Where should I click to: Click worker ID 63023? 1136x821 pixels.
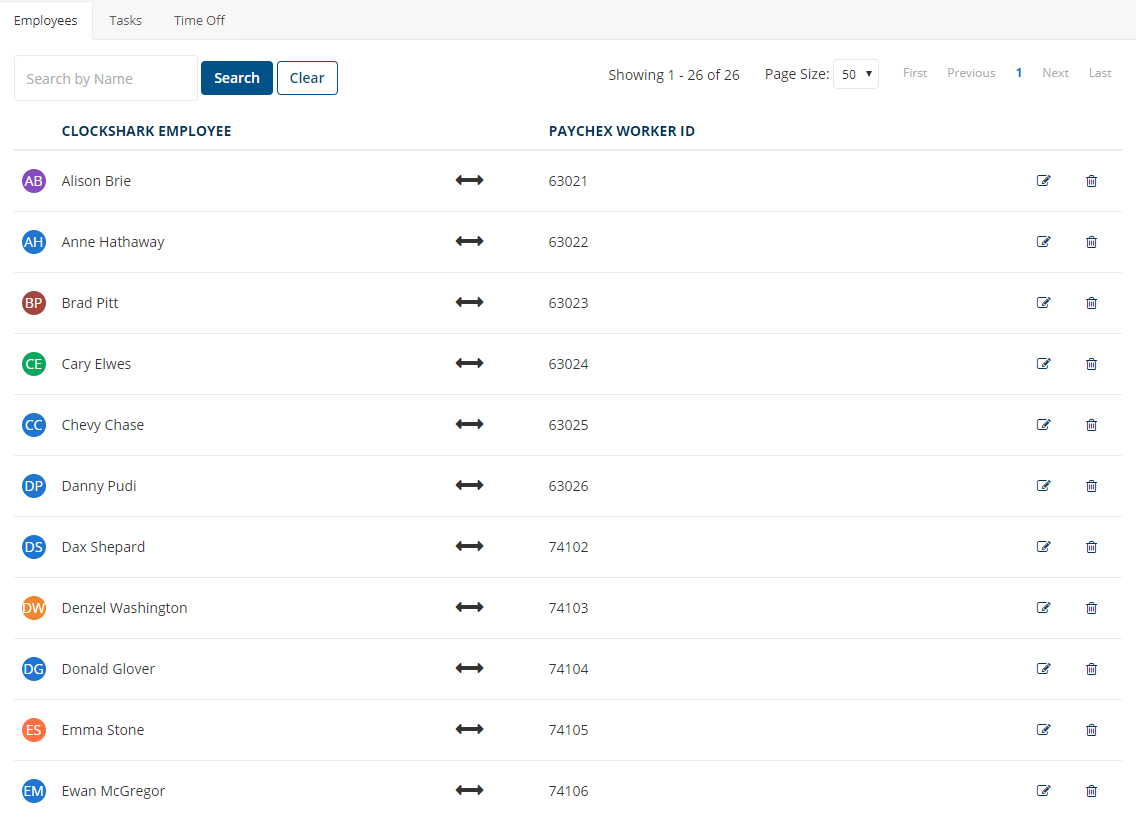point(569,302)
